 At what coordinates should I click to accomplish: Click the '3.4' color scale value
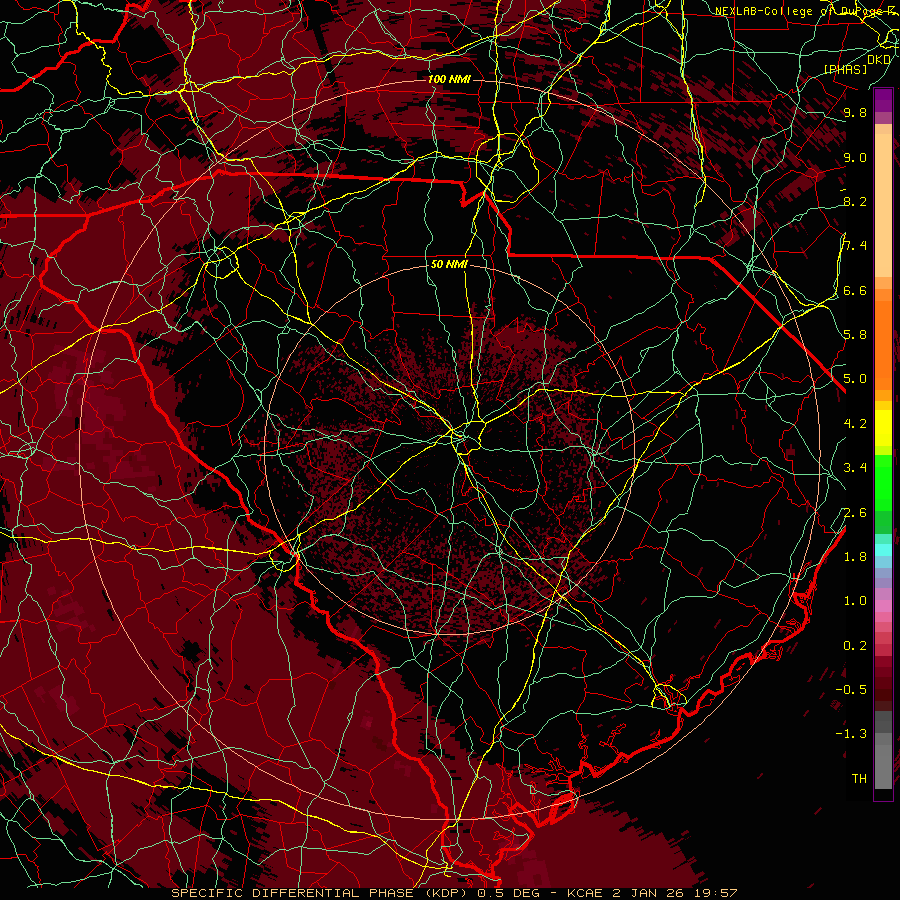[x=855, y=468]
